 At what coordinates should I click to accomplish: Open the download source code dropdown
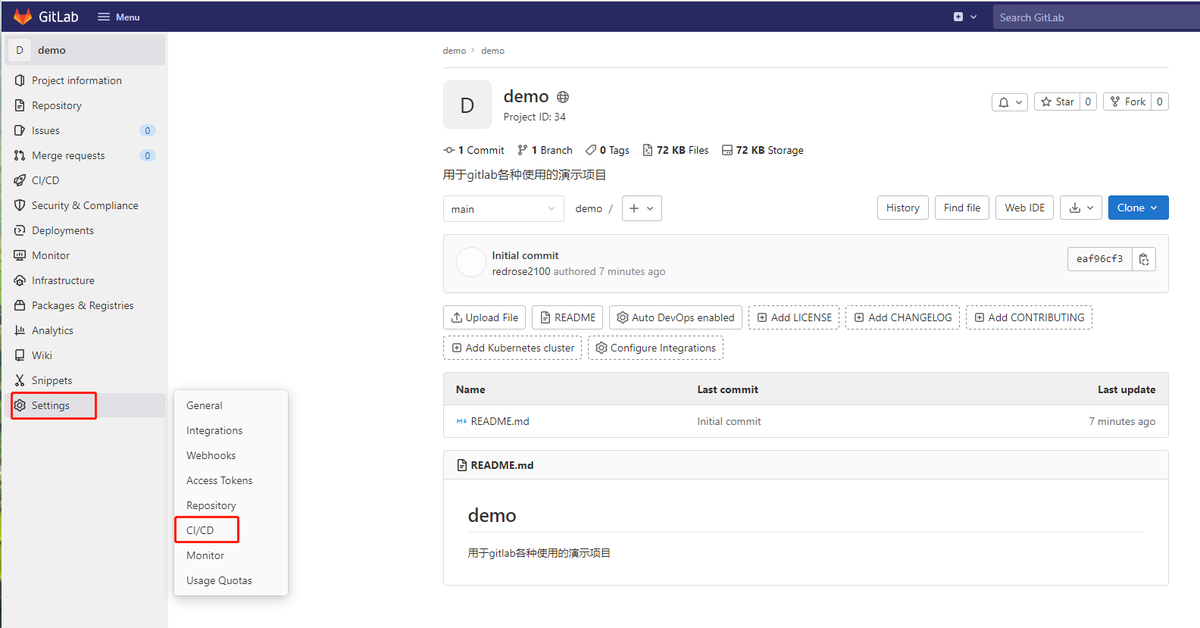(1081, 208)
